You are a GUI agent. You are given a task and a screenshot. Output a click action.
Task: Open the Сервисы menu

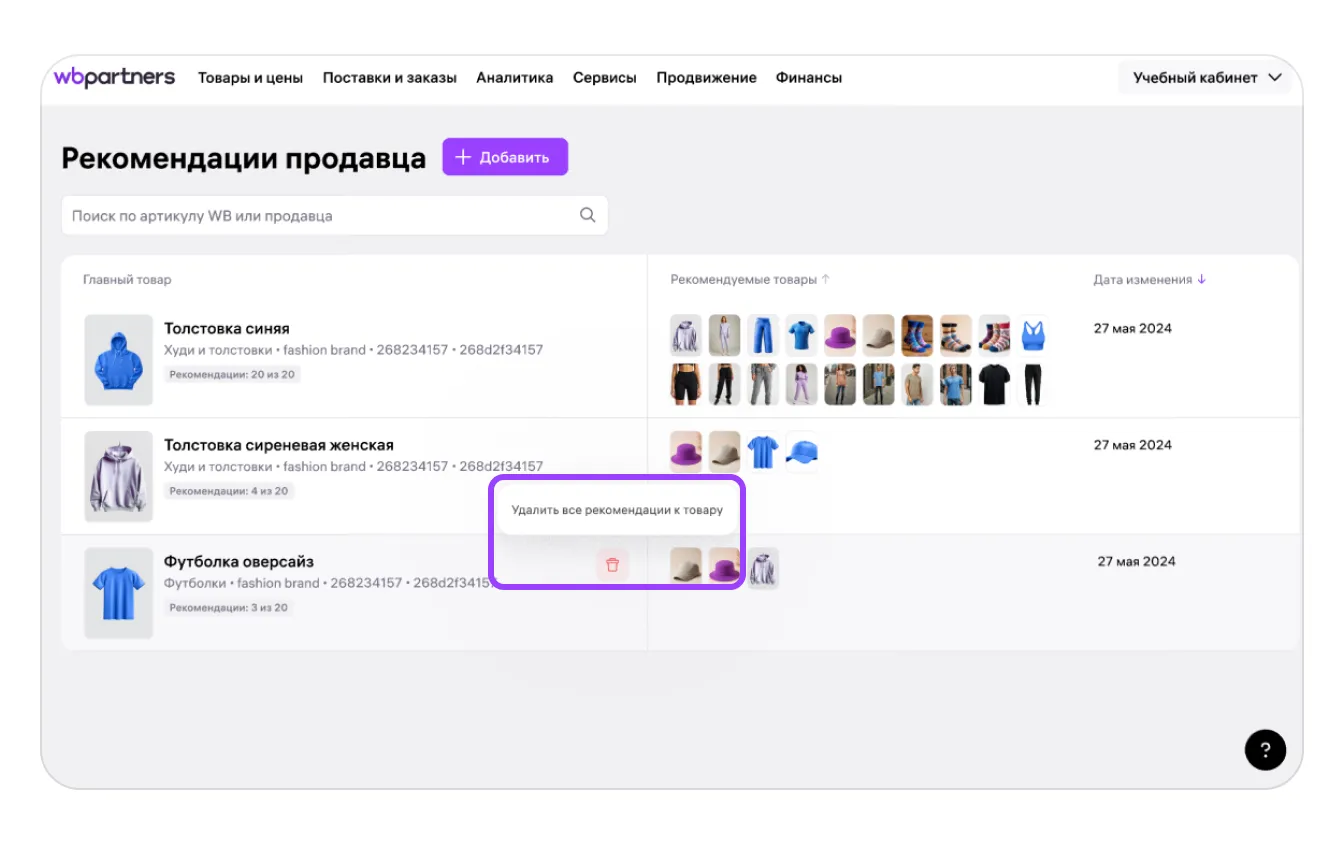pos(604,78)
